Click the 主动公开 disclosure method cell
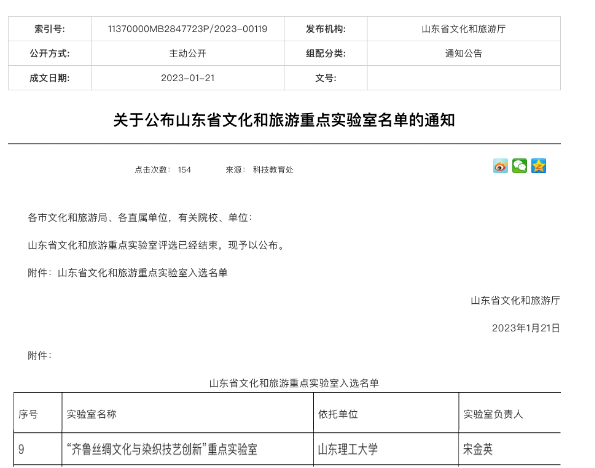Screen dimensions: 595x468 click(x=187, y=53)
